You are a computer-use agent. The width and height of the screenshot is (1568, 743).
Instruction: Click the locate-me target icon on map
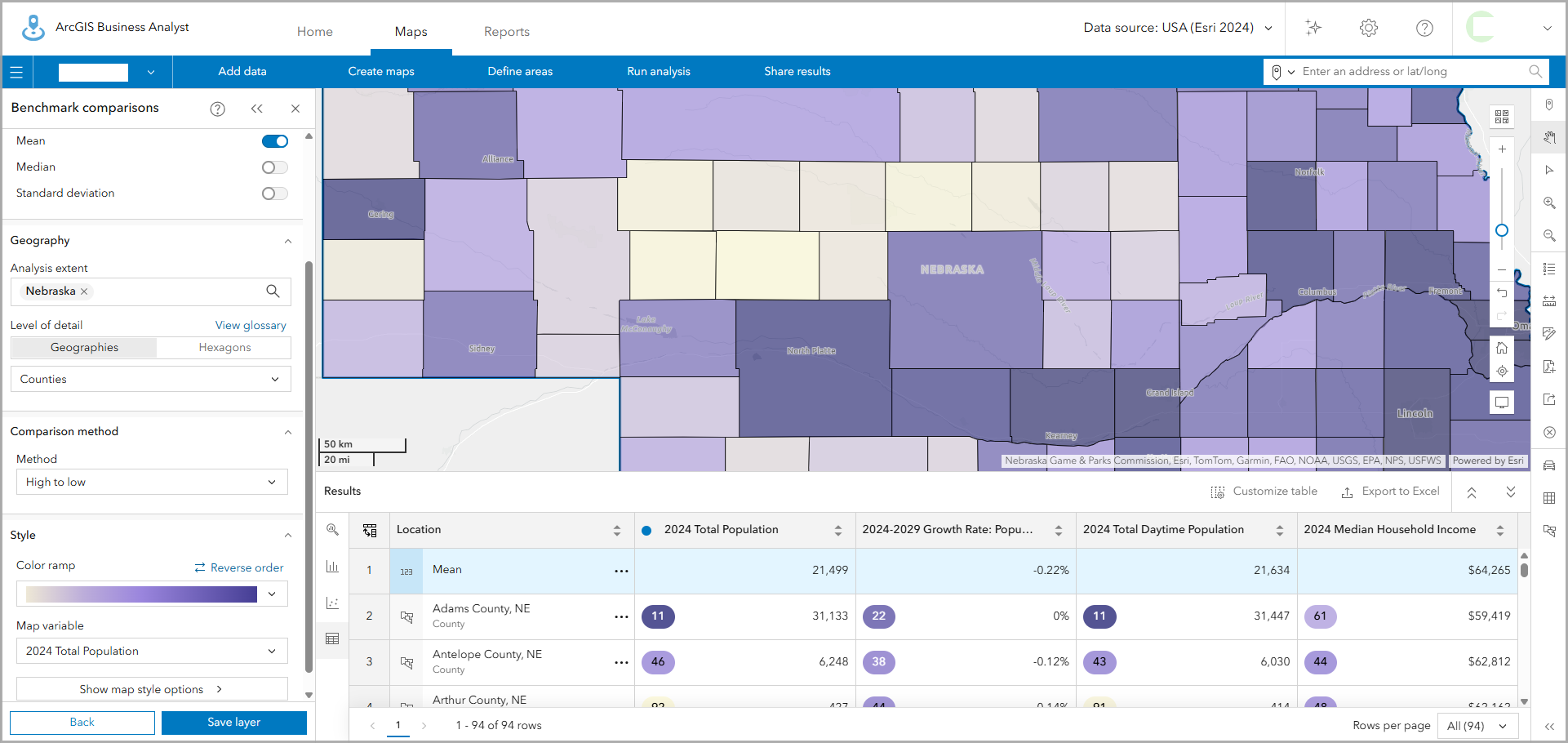1502,371
